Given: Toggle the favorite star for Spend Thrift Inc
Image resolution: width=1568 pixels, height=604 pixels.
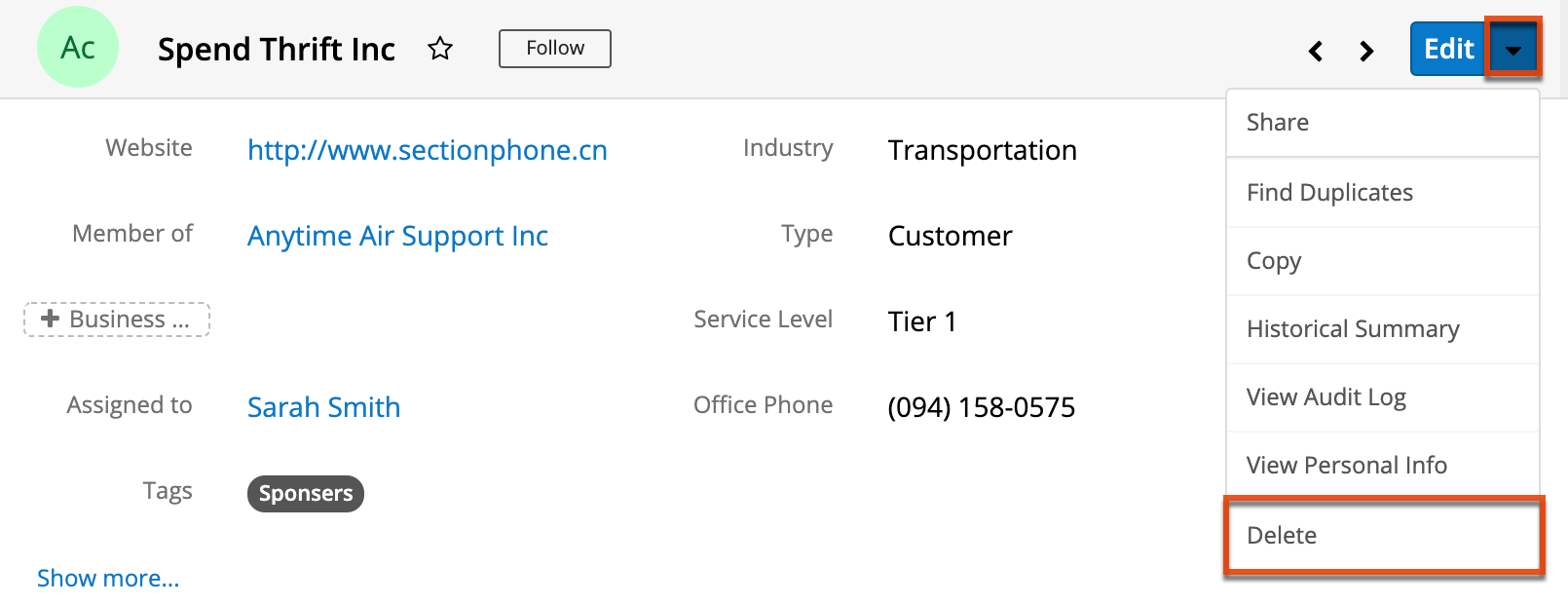Looking at the screenshot, I should [x=440, y=48].
